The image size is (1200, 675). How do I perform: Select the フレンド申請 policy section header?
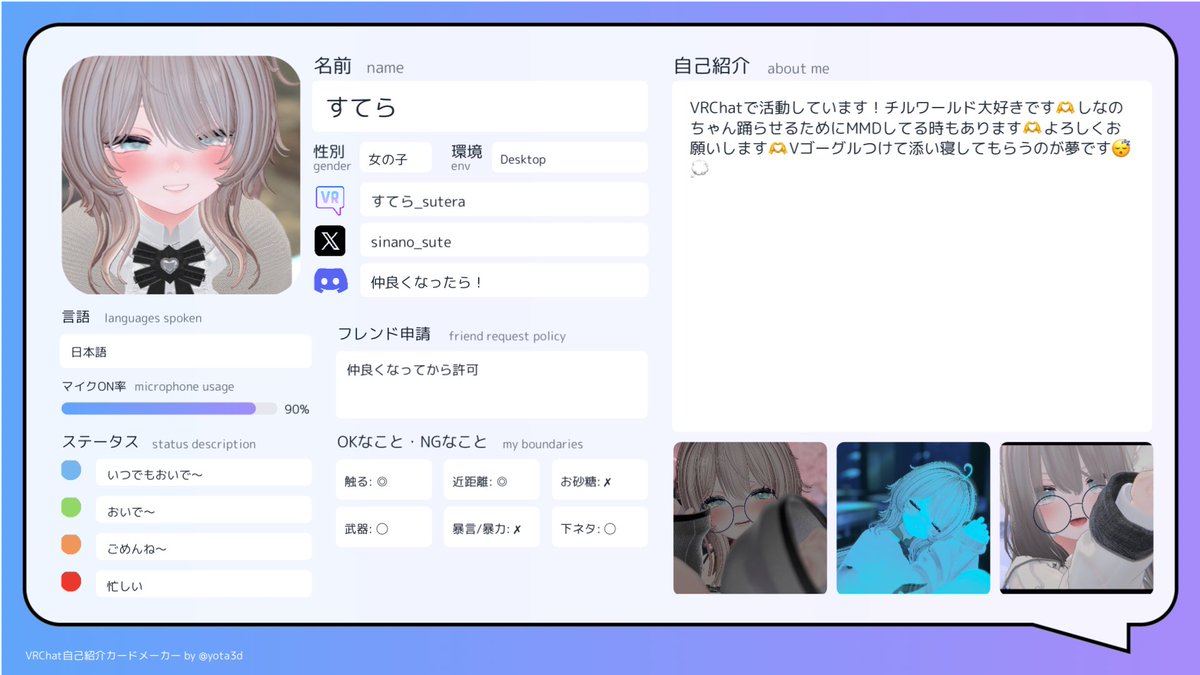(385, 336)
